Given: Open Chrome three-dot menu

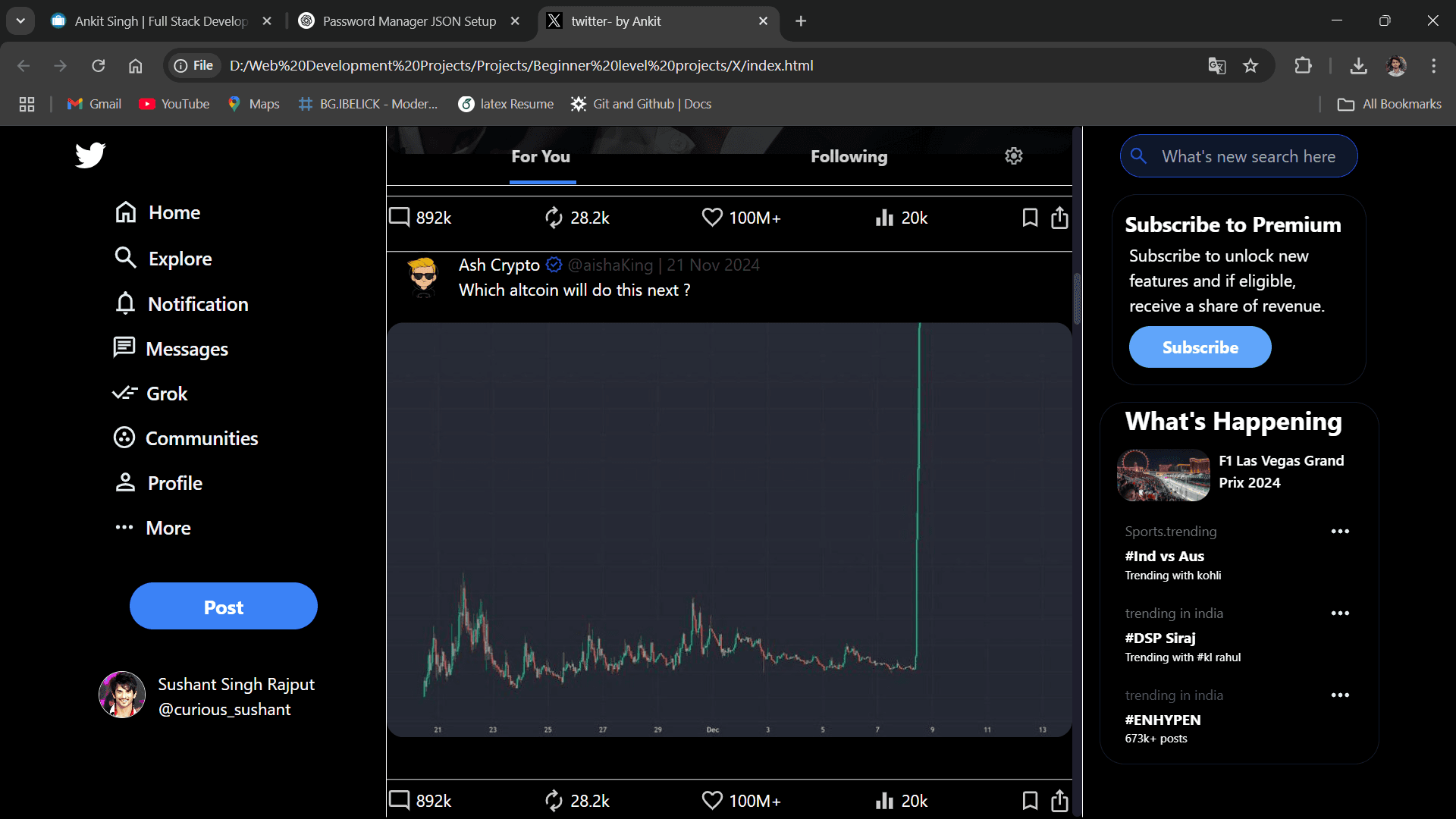Looking at the screenshot, I should pos(1433,66).
